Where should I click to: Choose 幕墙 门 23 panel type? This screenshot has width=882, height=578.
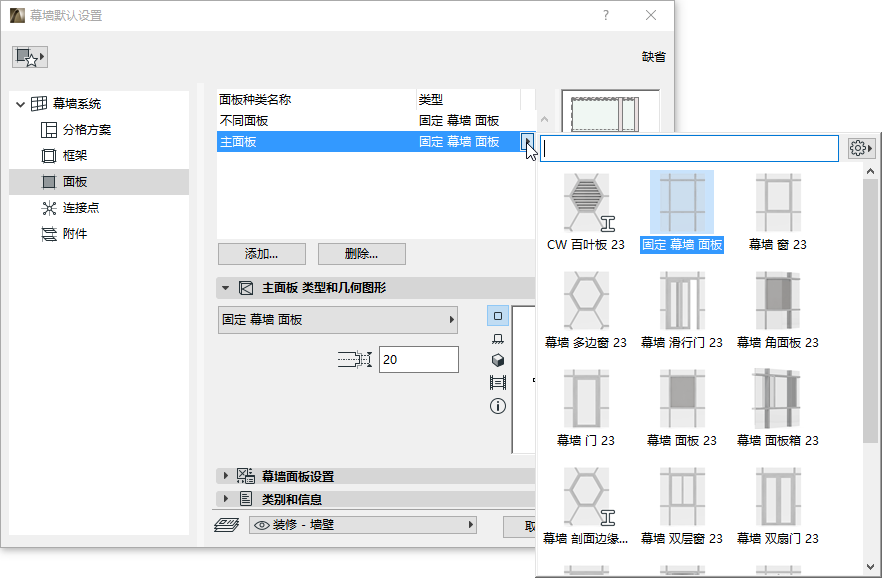pos(586,408)
